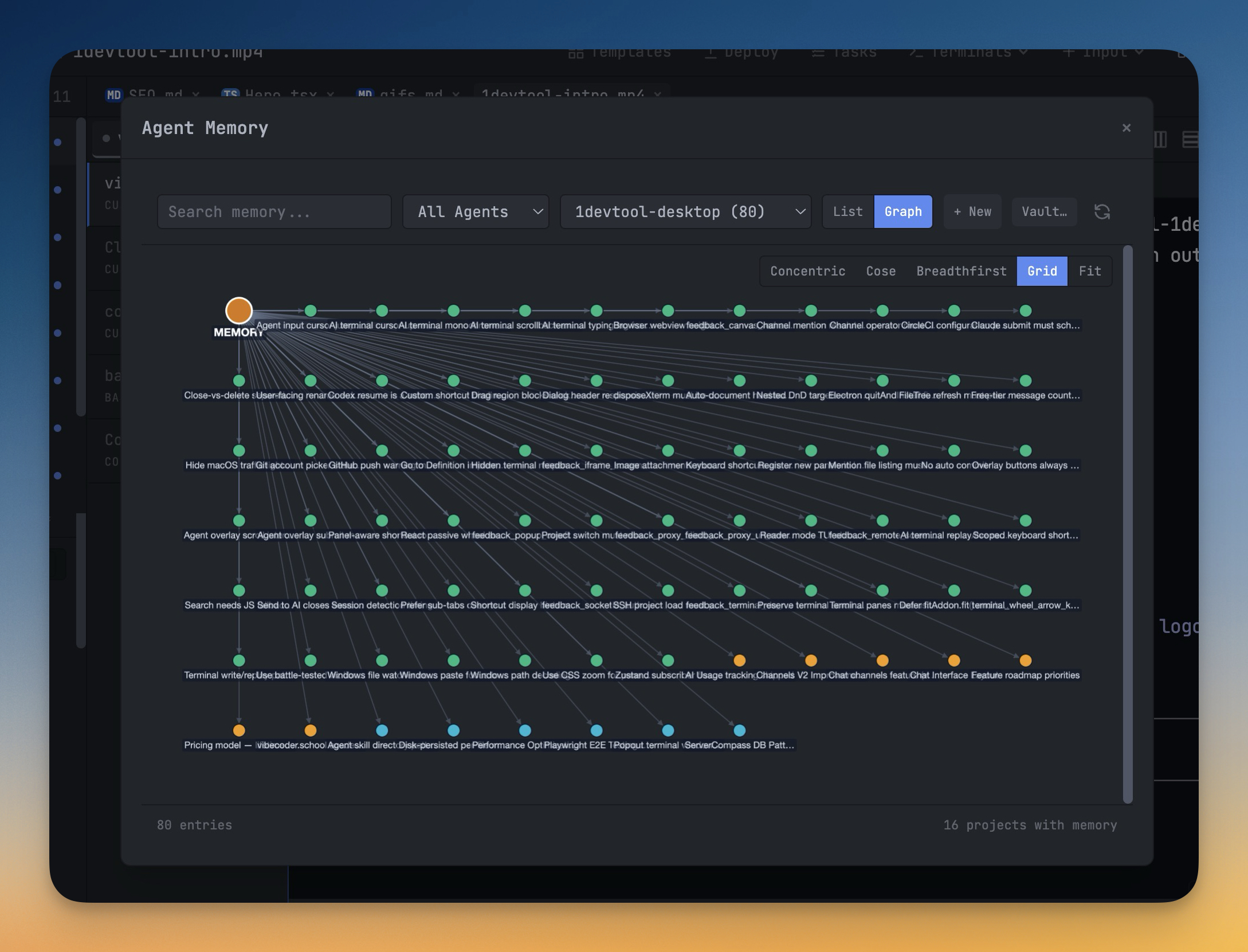This screenshot has height=952, width=1248.
Task: Switch to Graph view
Action: 902,212
